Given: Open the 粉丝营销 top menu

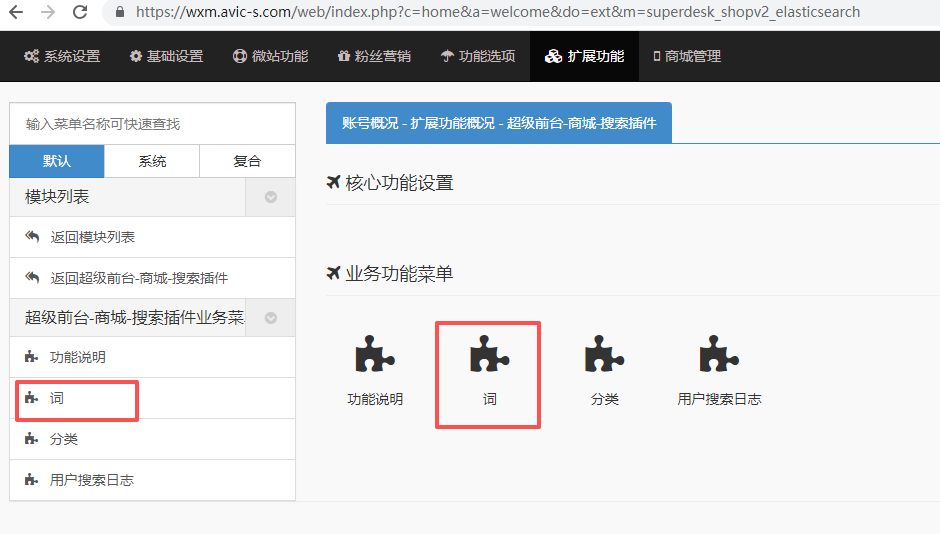Looking at the screenshot, I should click(x=374, y=56).
